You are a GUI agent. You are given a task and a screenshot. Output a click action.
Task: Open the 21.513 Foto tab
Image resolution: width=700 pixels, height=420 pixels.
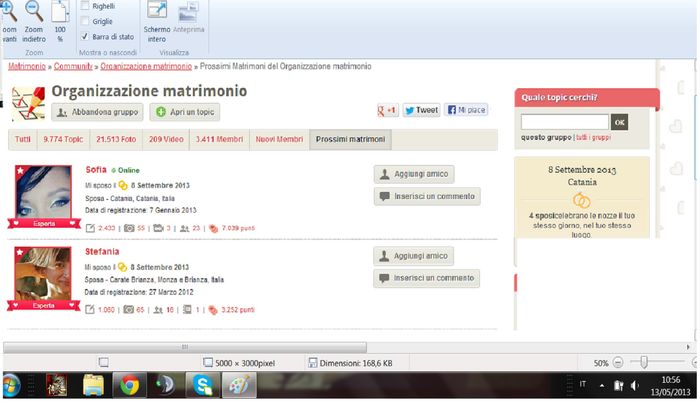click(x=114, y=139)
